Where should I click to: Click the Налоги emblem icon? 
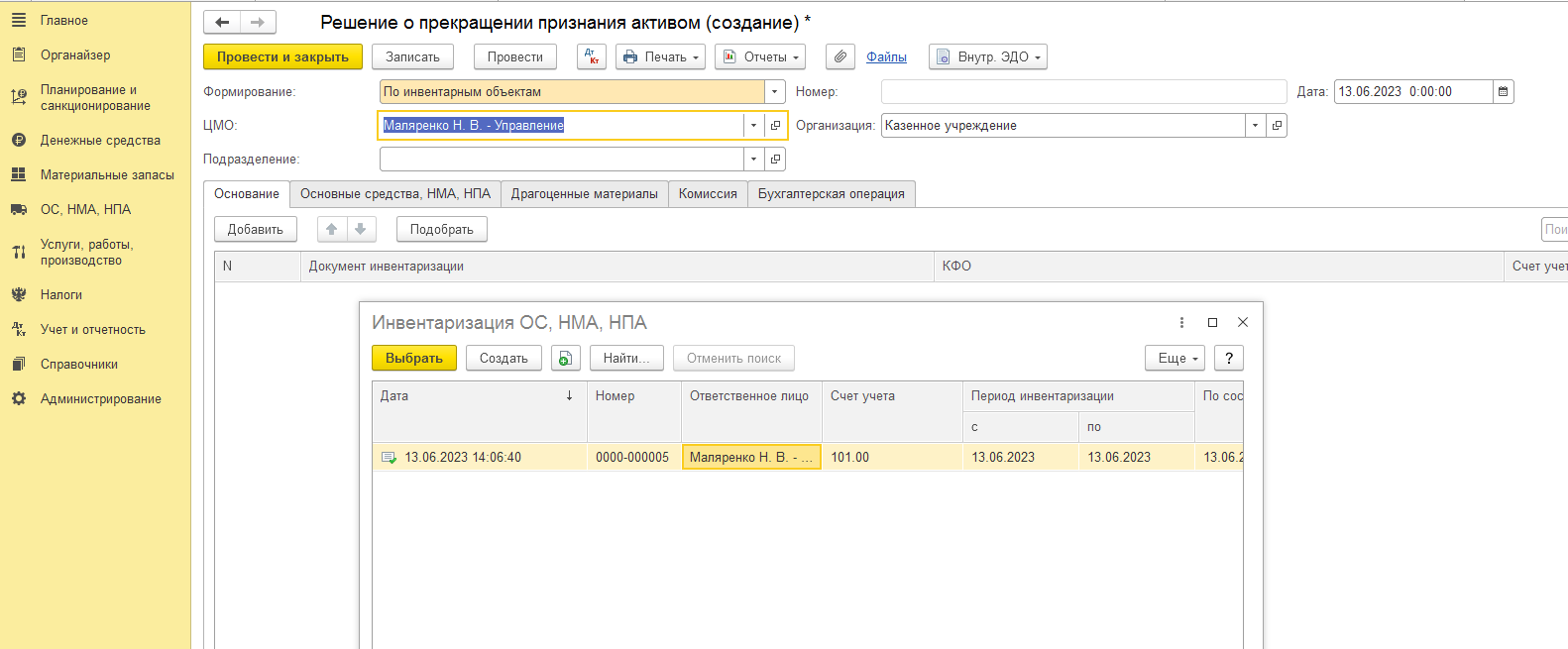pos(18,294)
